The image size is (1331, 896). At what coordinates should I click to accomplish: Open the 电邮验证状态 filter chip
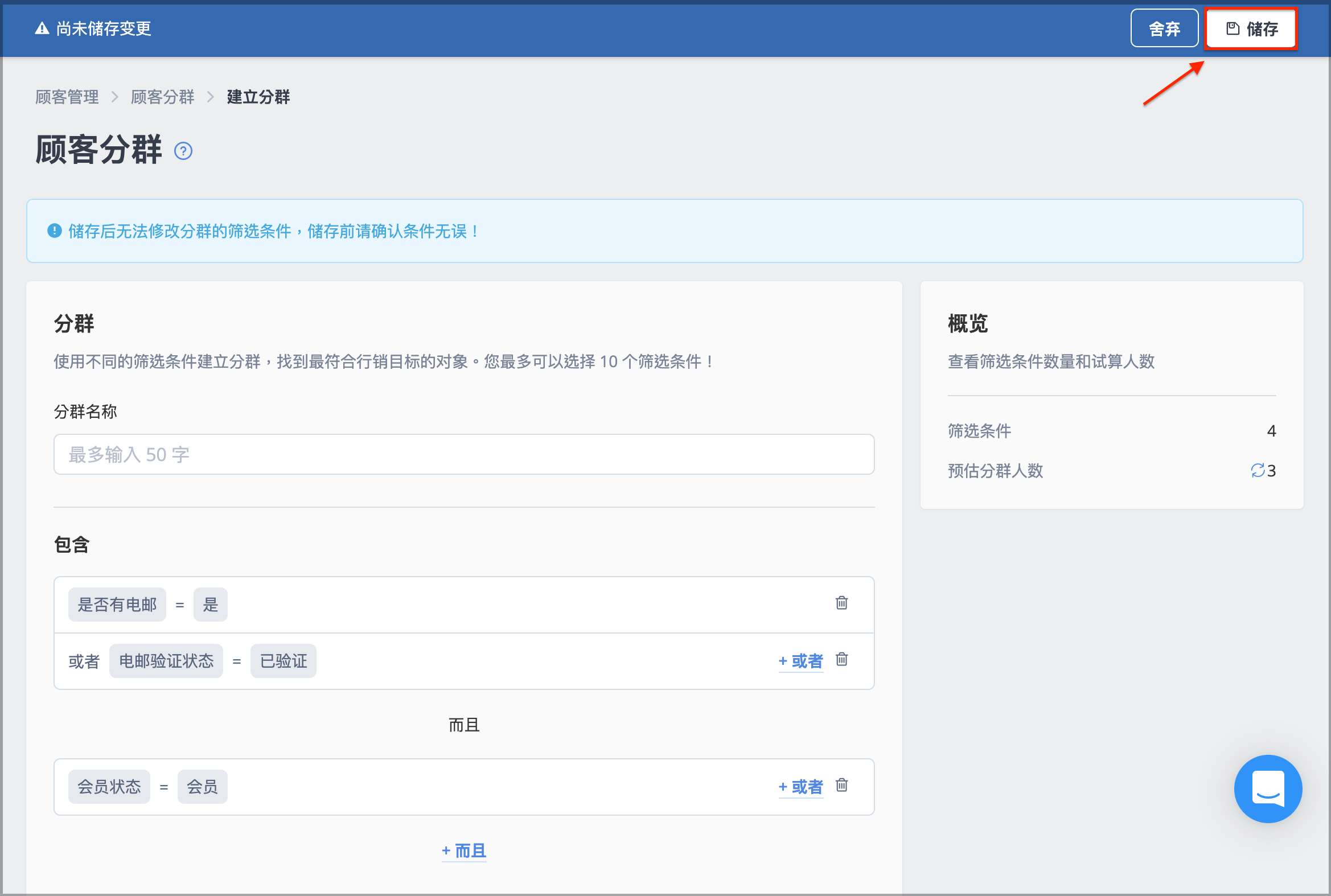tap(166, 661)
